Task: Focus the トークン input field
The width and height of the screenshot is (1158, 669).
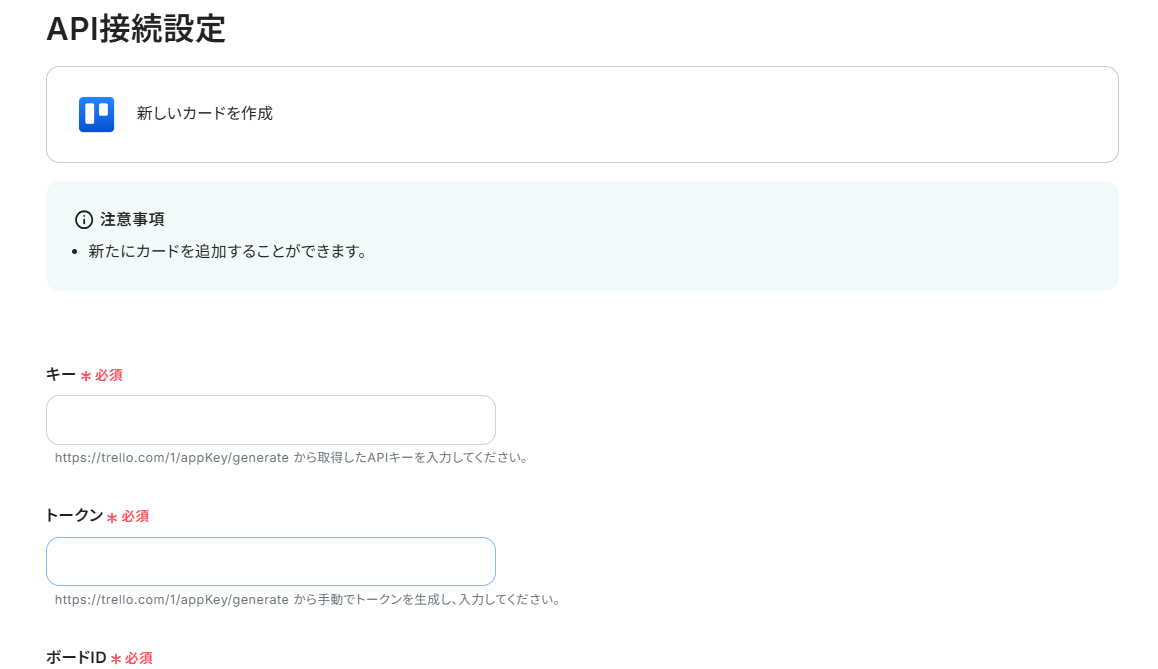Action: [271, 561]
